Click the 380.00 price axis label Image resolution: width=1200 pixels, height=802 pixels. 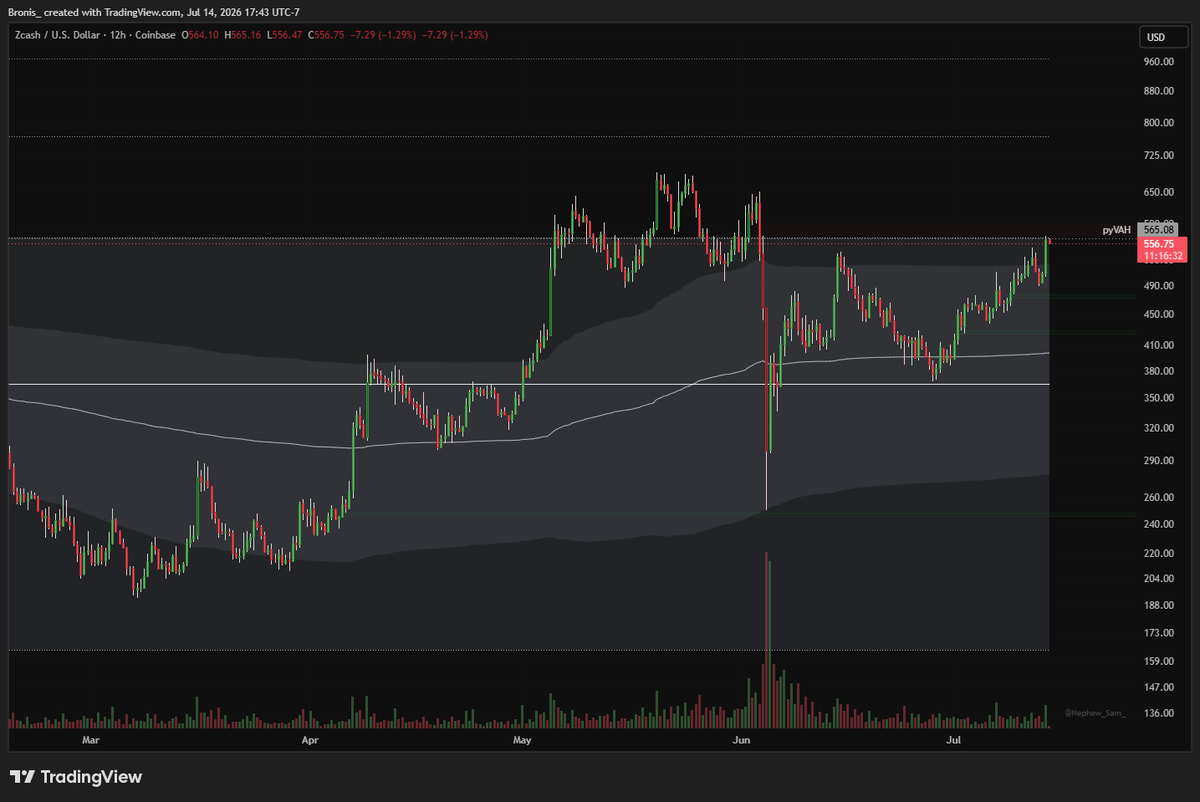1158,371
